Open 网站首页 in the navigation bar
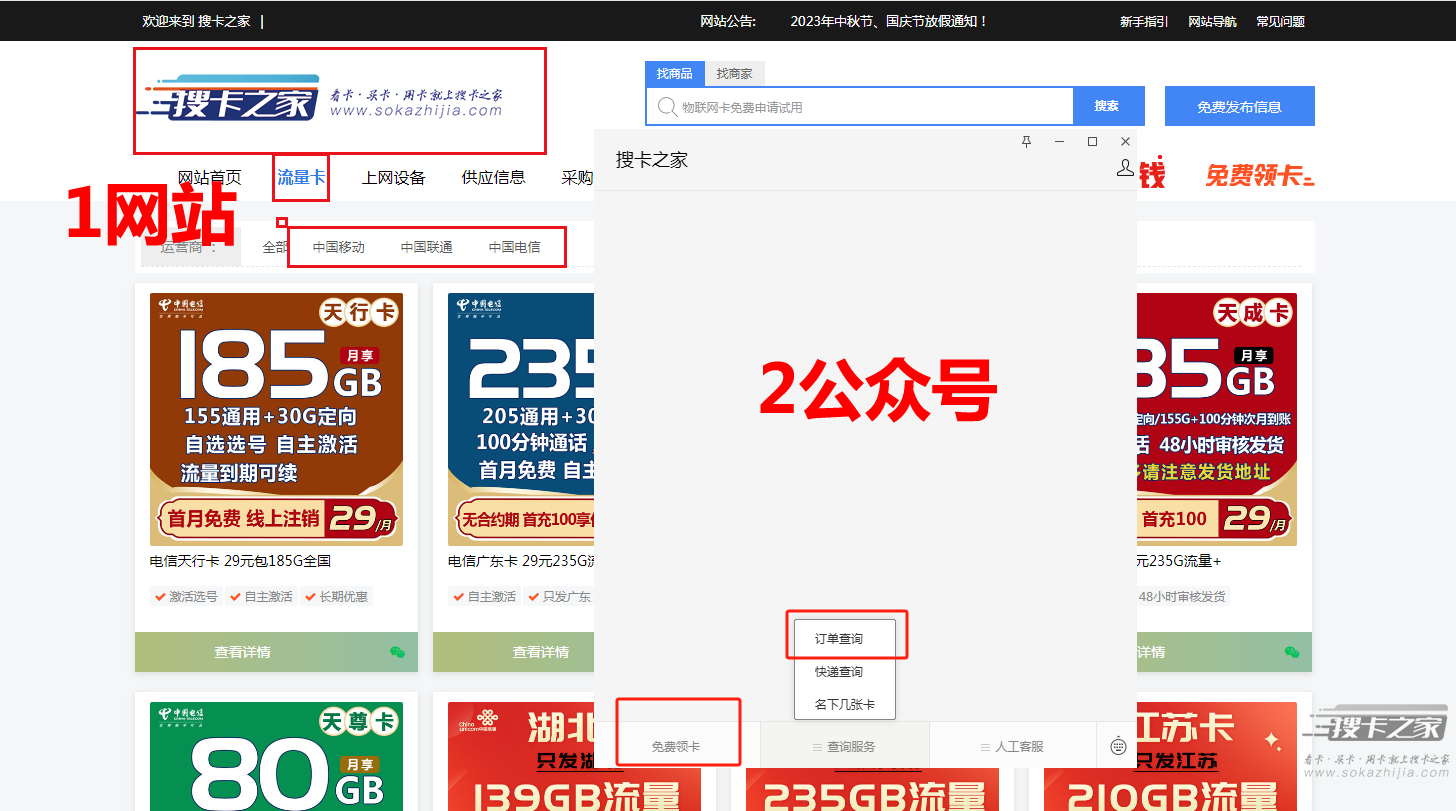 [210, 178]
